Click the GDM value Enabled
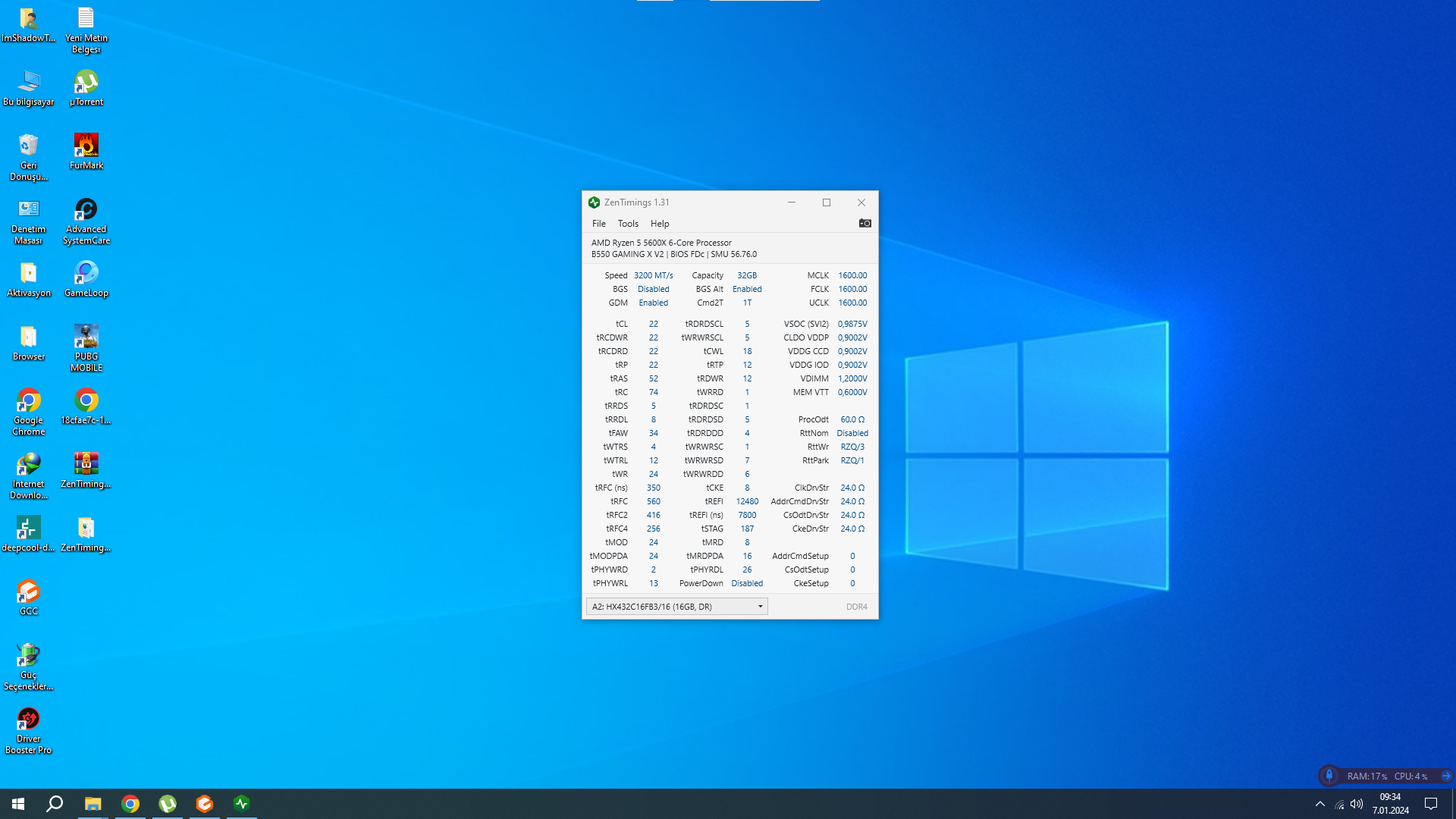The height and width of the screenshot is (819, 1456). tap(653, 303)
